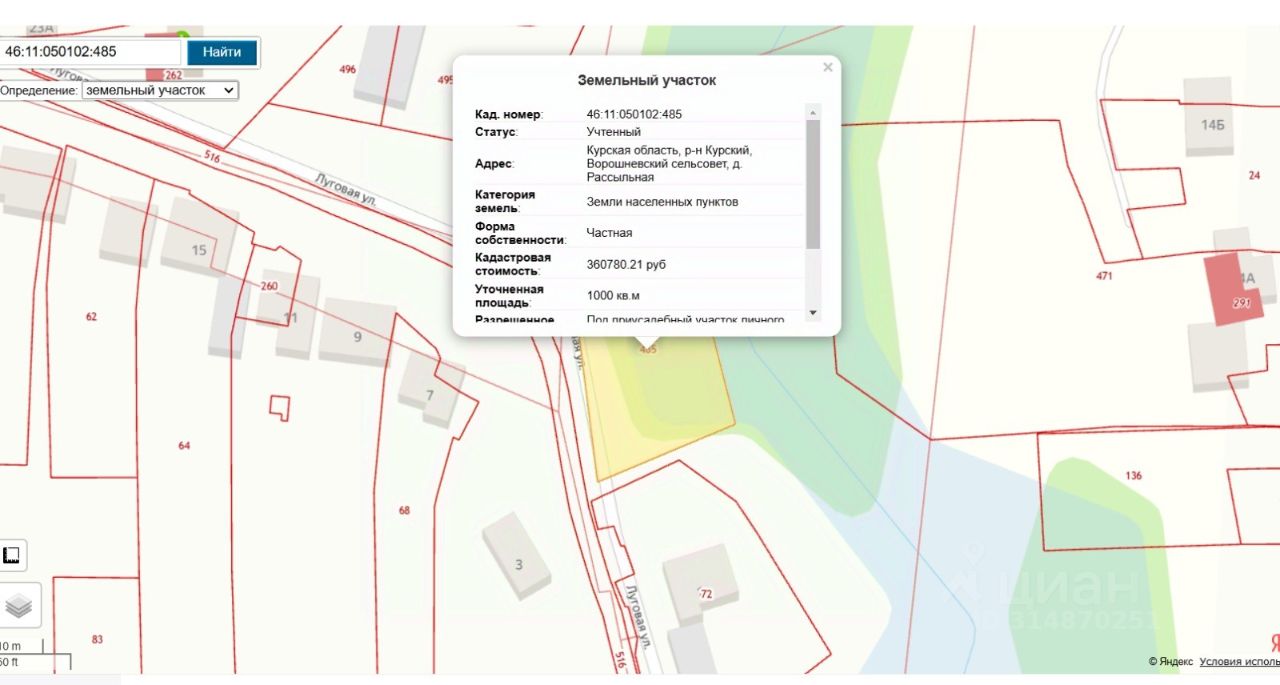Image resolution: width=1280 pixels, height=685 pixels.
Task: Click the popup scrollbar down arrow
Action: [812, 313]
